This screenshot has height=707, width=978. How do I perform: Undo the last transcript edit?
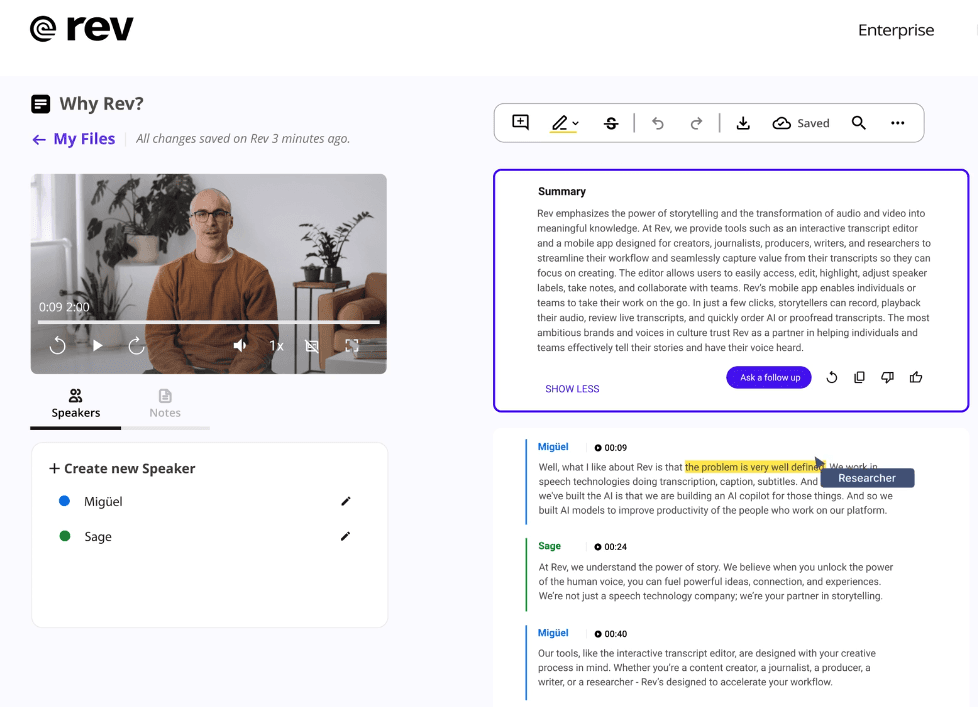(657, 123)
